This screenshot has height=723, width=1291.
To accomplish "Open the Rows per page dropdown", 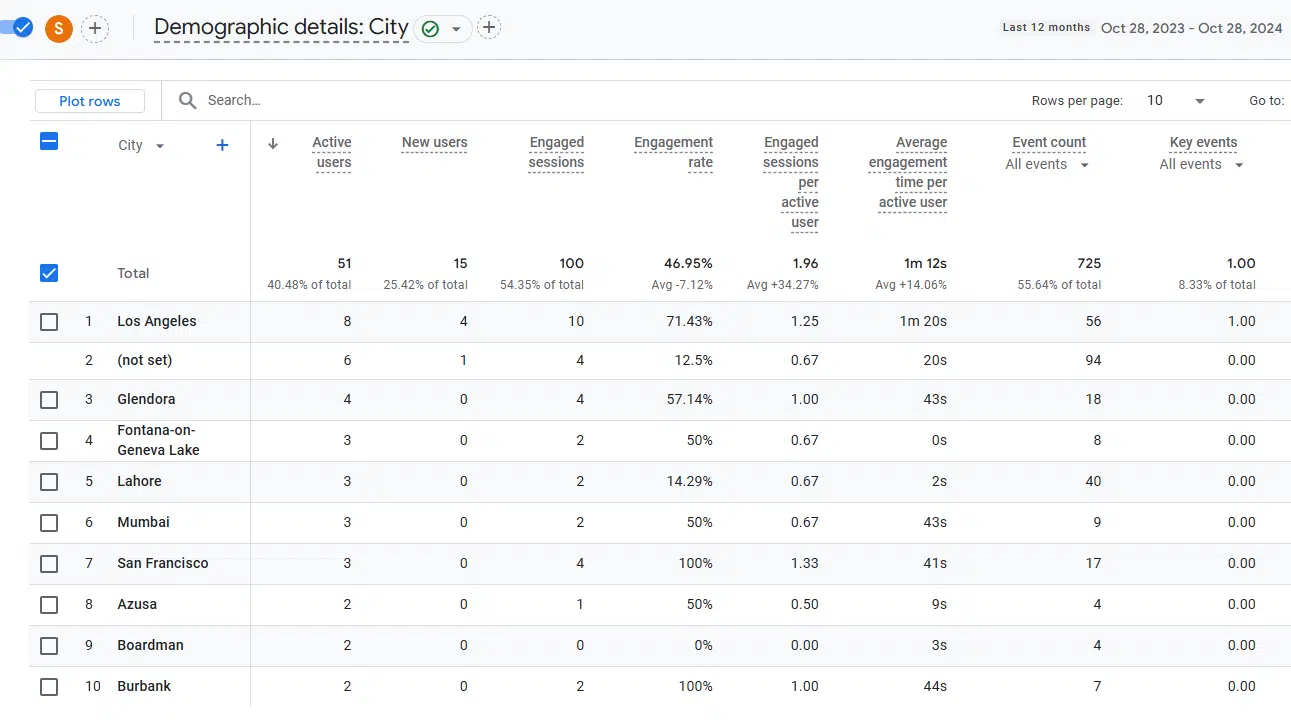I will tap(1176, 100).
